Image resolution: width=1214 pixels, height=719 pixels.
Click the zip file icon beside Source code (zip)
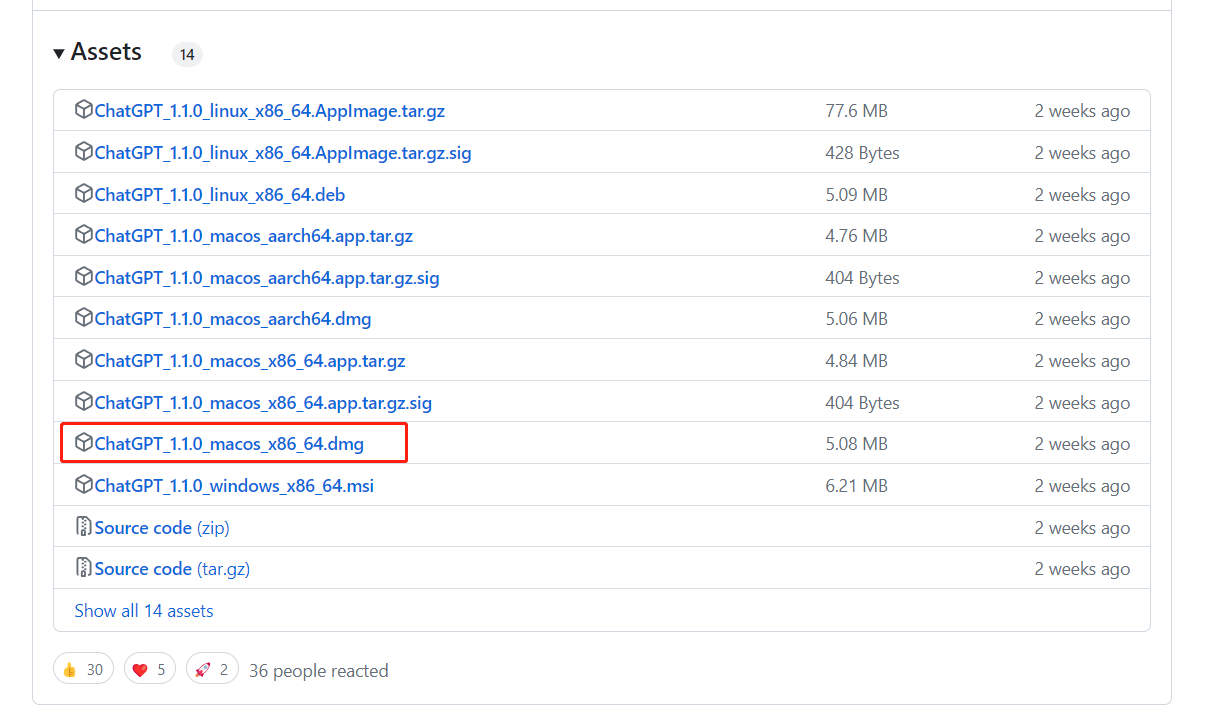tap(84, 526)
